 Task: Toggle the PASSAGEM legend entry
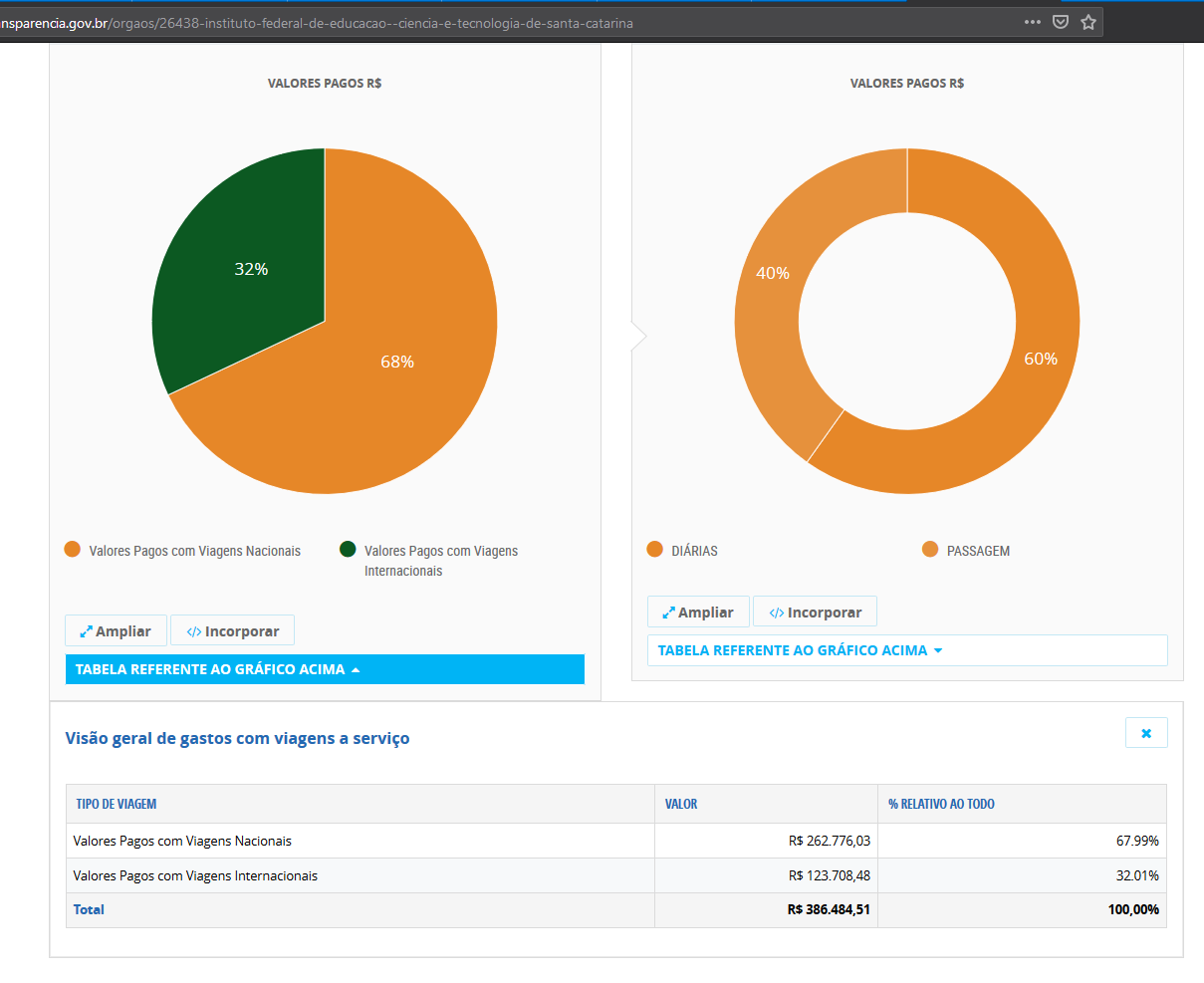coord(966,551)
